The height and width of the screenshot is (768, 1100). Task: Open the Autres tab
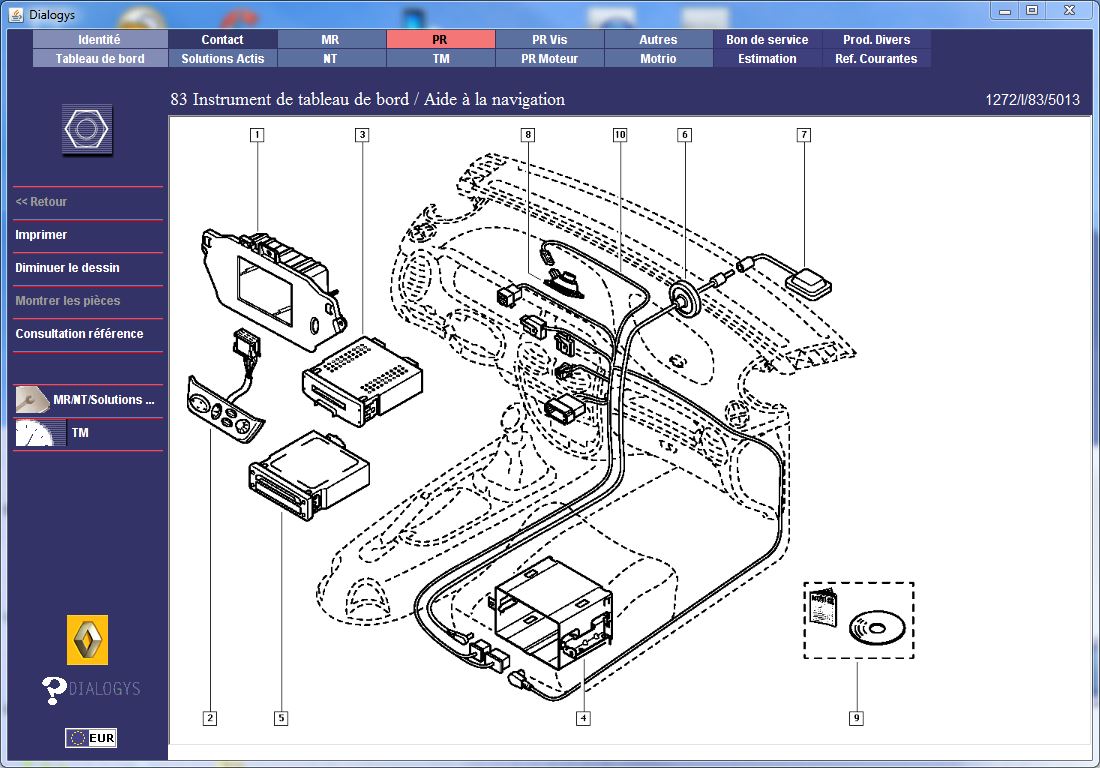coord(658,40)
